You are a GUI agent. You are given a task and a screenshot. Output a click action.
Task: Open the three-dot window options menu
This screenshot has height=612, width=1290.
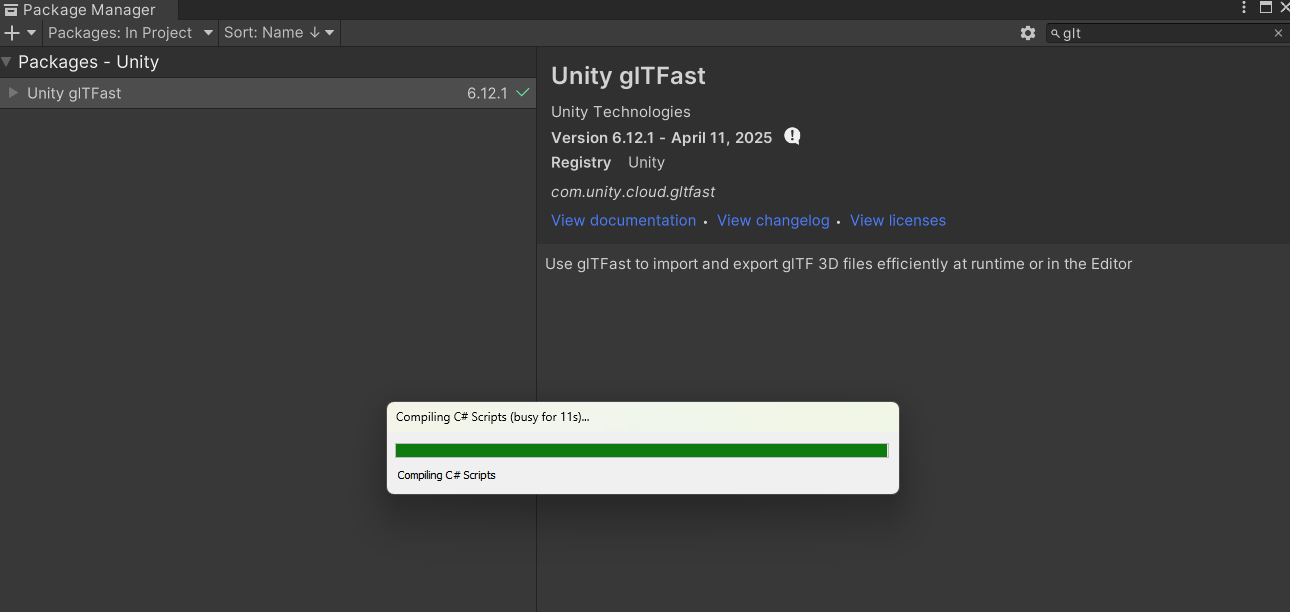point(1244,8)
